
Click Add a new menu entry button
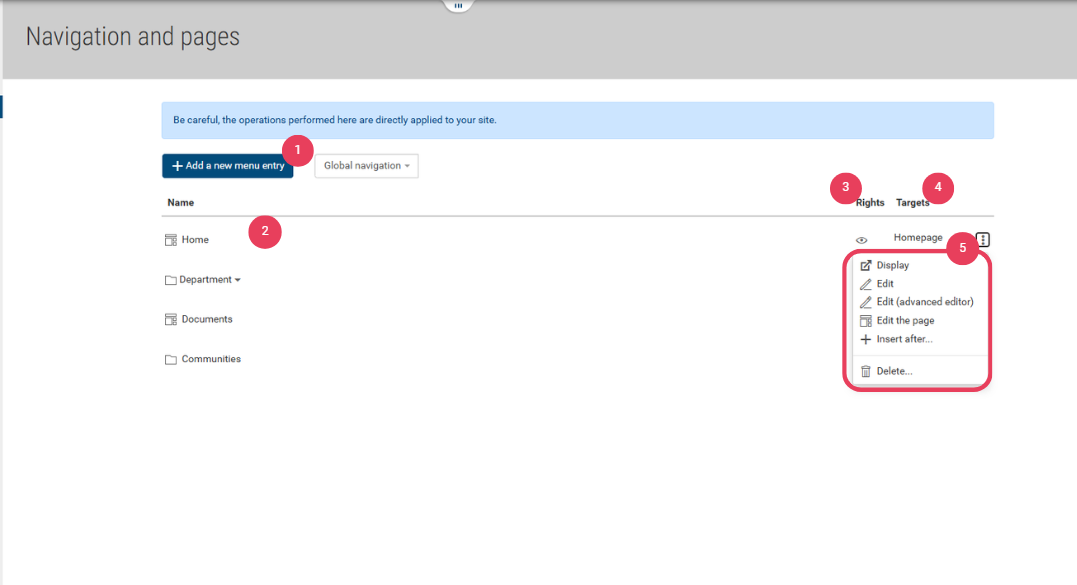point(228,166)
